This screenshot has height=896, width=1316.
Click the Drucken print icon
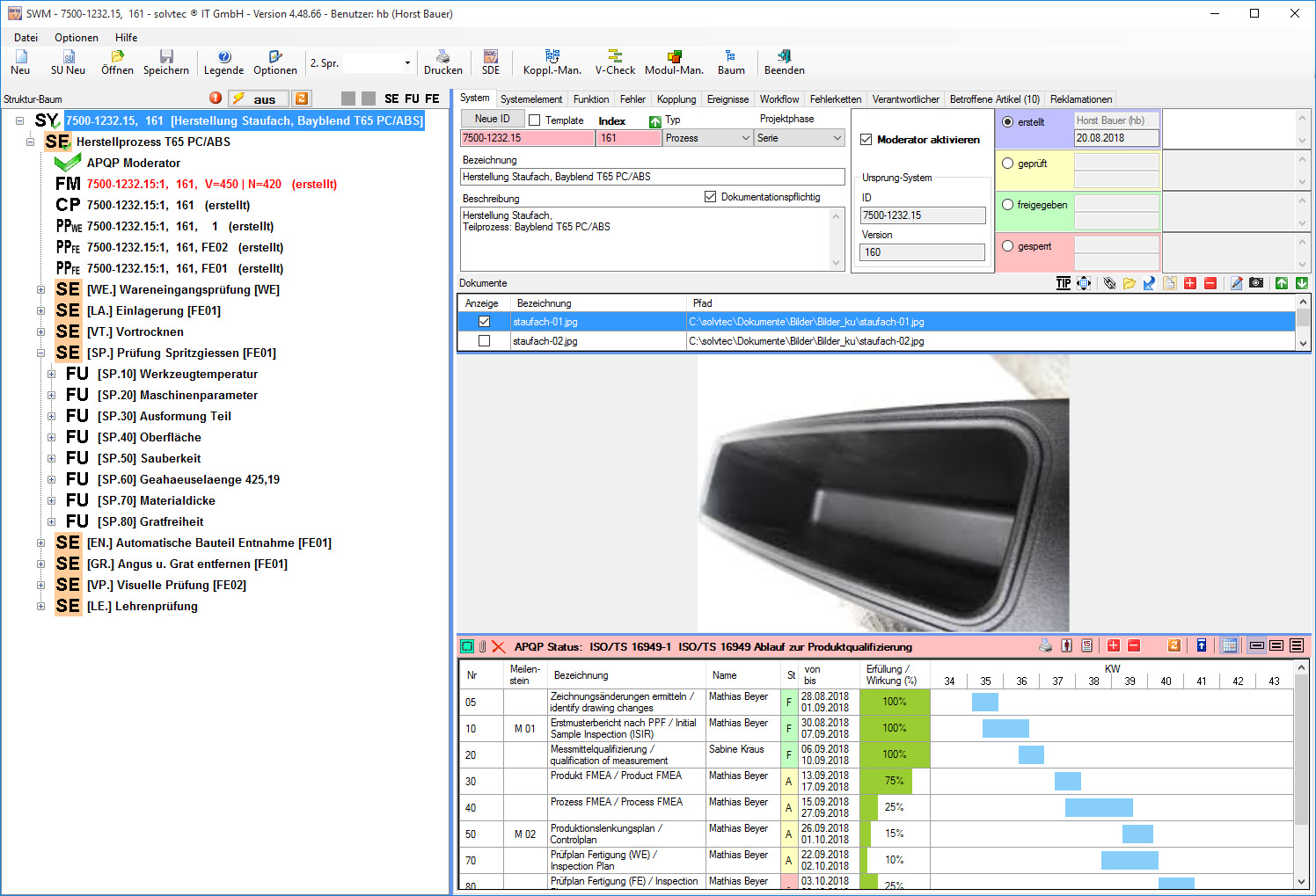click(x=442, y=56)
